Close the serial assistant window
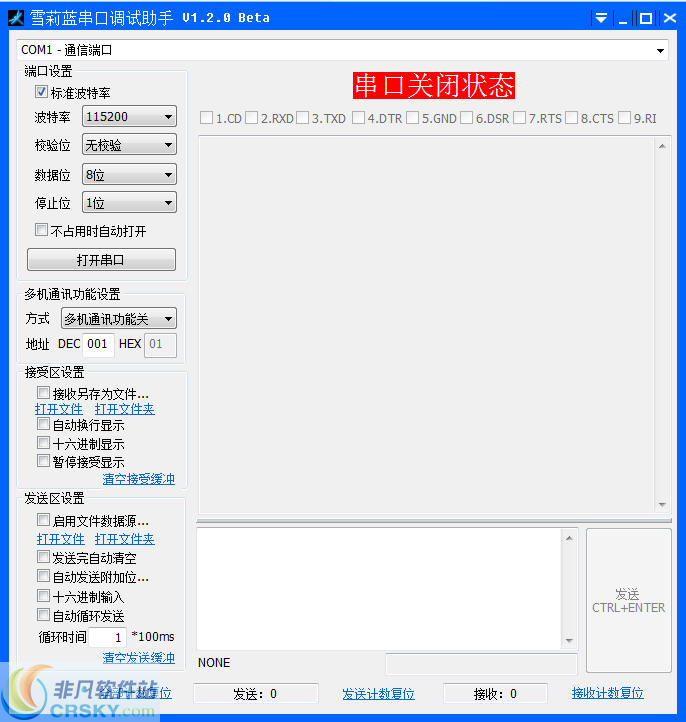Viewport: 686px width, 722px height. tap(670, 18)
